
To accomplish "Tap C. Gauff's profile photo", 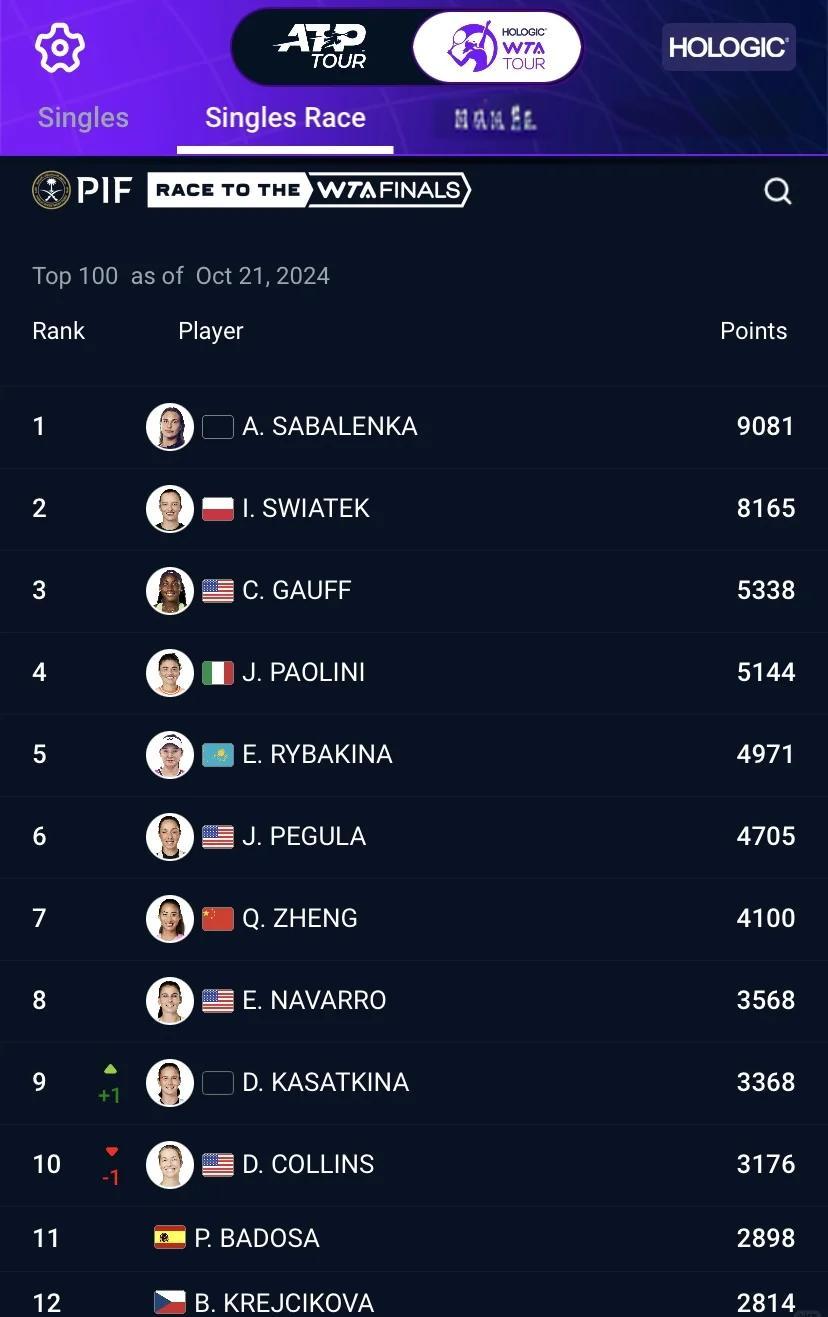I will [x=169, y=591].
